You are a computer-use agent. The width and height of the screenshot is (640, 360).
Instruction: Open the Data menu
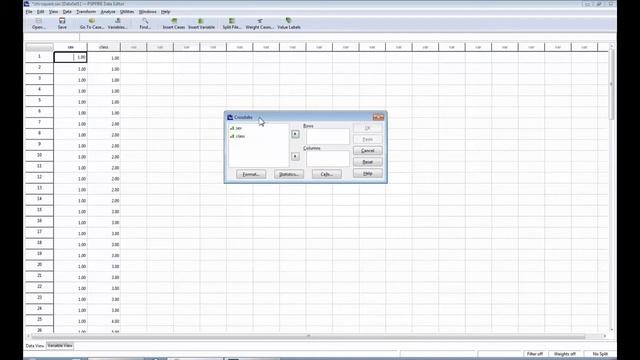67,12
